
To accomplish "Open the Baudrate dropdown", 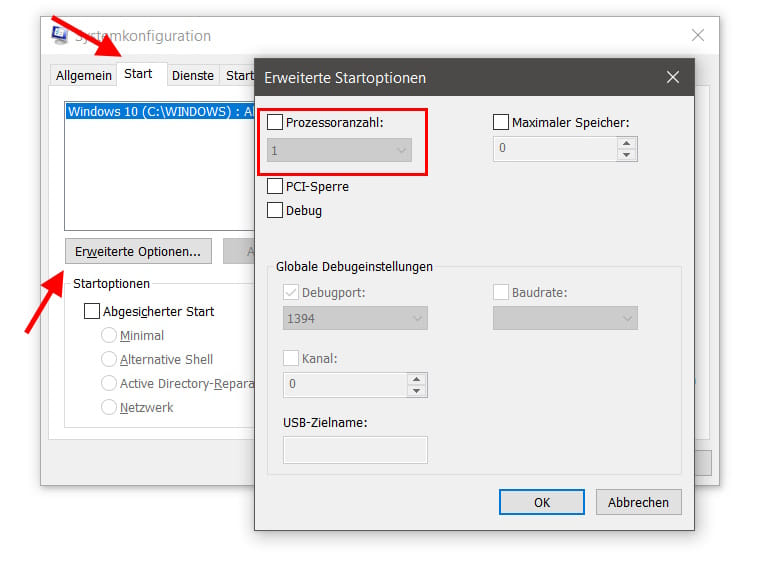I will 565,318.
